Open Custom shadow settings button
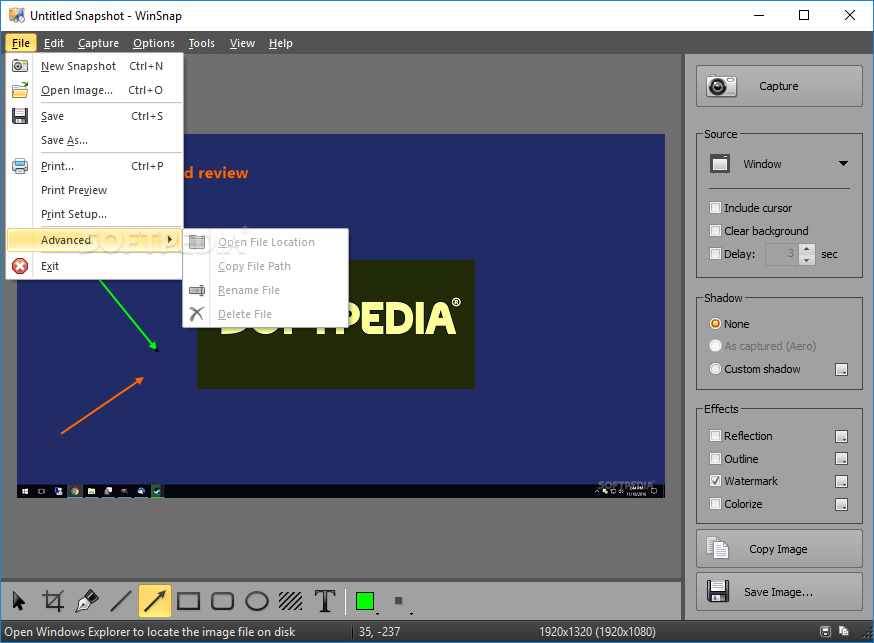 tap(842, 369)
